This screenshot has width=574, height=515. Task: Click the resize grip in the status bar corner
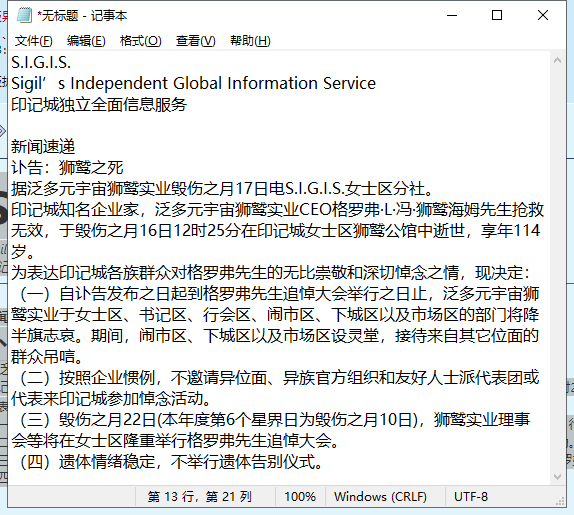(560, 501)
